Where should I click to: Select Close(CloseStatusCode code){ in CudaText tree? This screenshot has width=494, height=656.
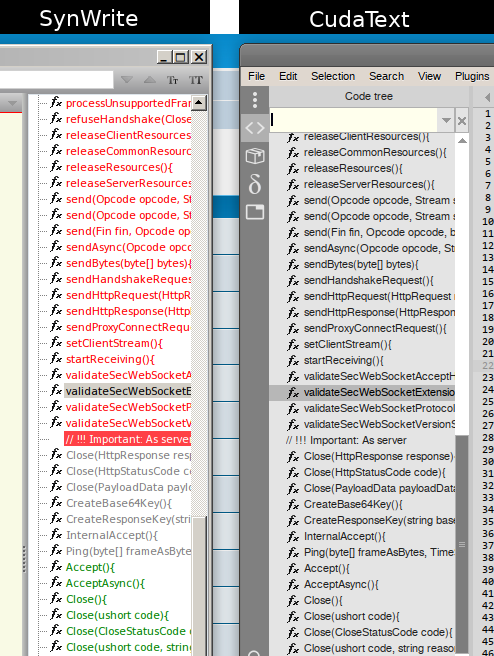tap(378, 632)
